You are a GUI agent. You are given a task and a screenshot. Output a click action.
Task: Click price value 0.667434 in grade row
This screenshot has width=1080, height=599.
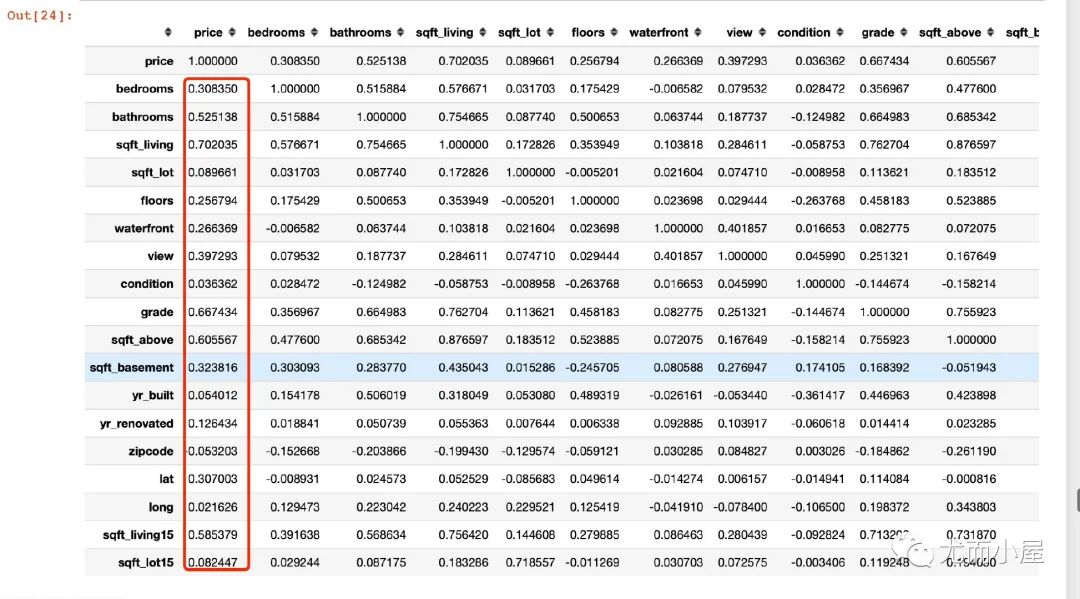(213, 312)
